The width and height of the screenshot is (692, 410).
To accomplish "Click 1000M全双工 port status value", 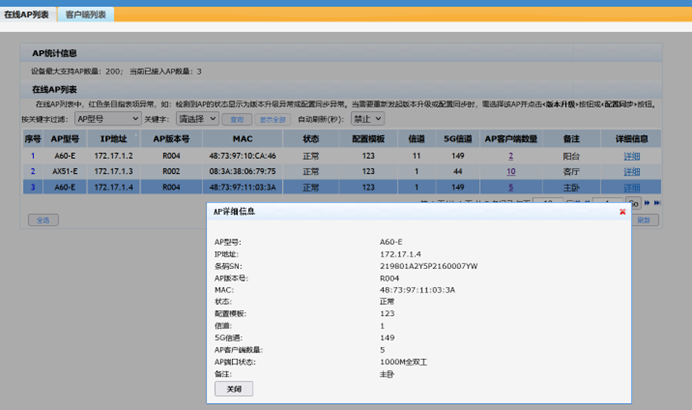I will [x=403, y=362].
